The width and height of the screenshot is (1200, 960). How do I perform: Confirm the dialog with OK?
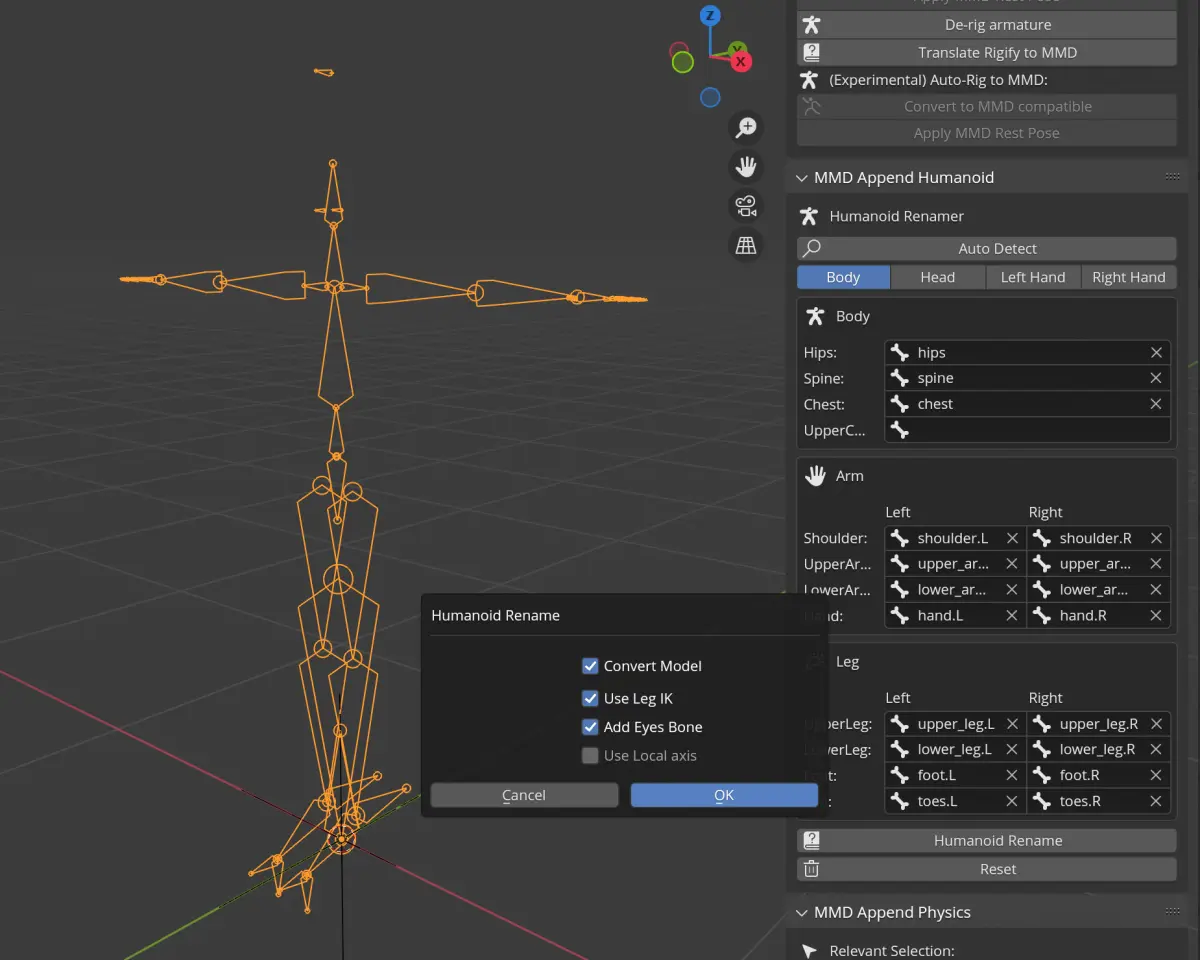tap(724, 795)
